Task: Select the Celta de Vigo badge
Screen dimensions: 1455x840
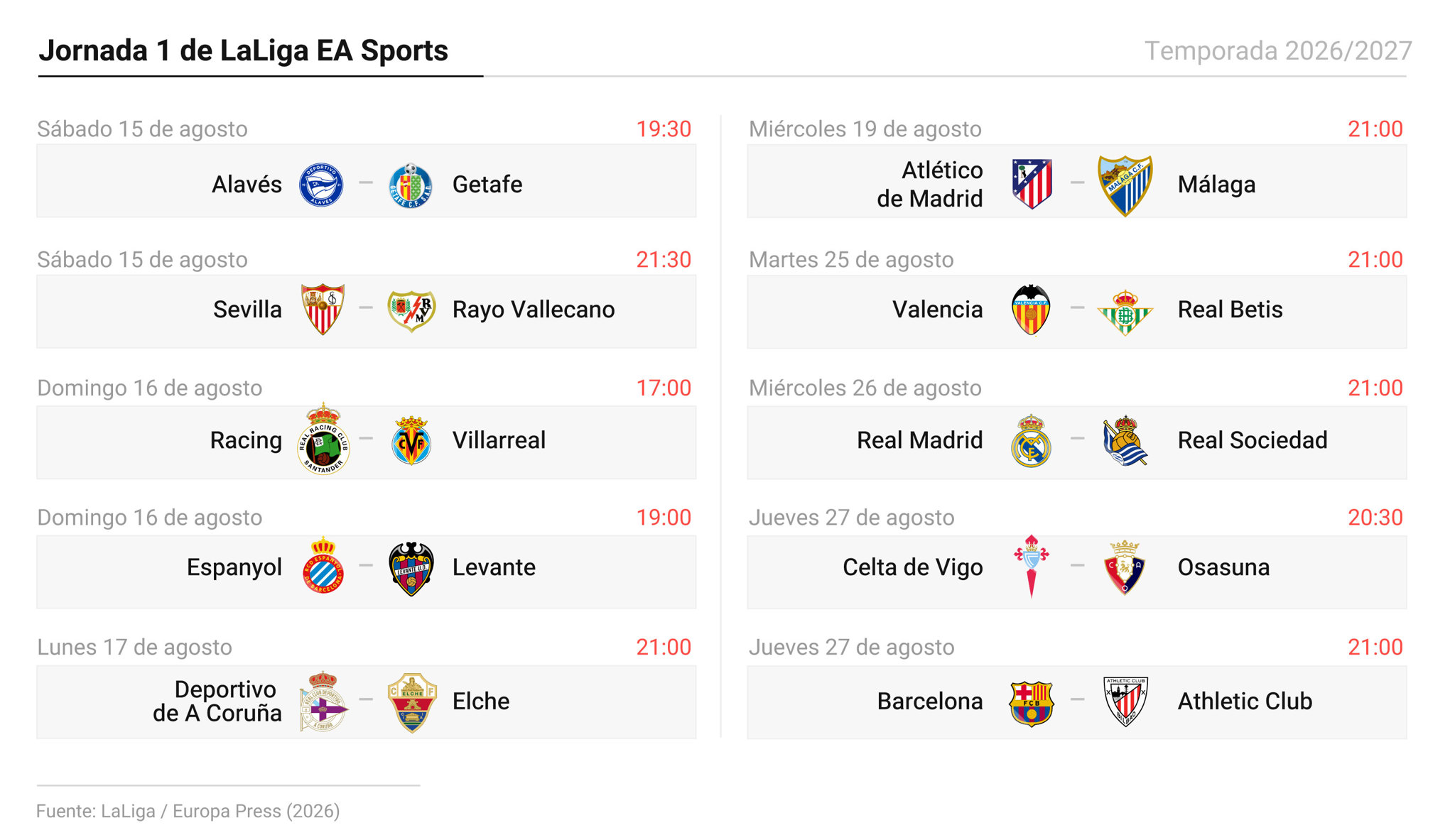Action: [x=1031, y=566]
